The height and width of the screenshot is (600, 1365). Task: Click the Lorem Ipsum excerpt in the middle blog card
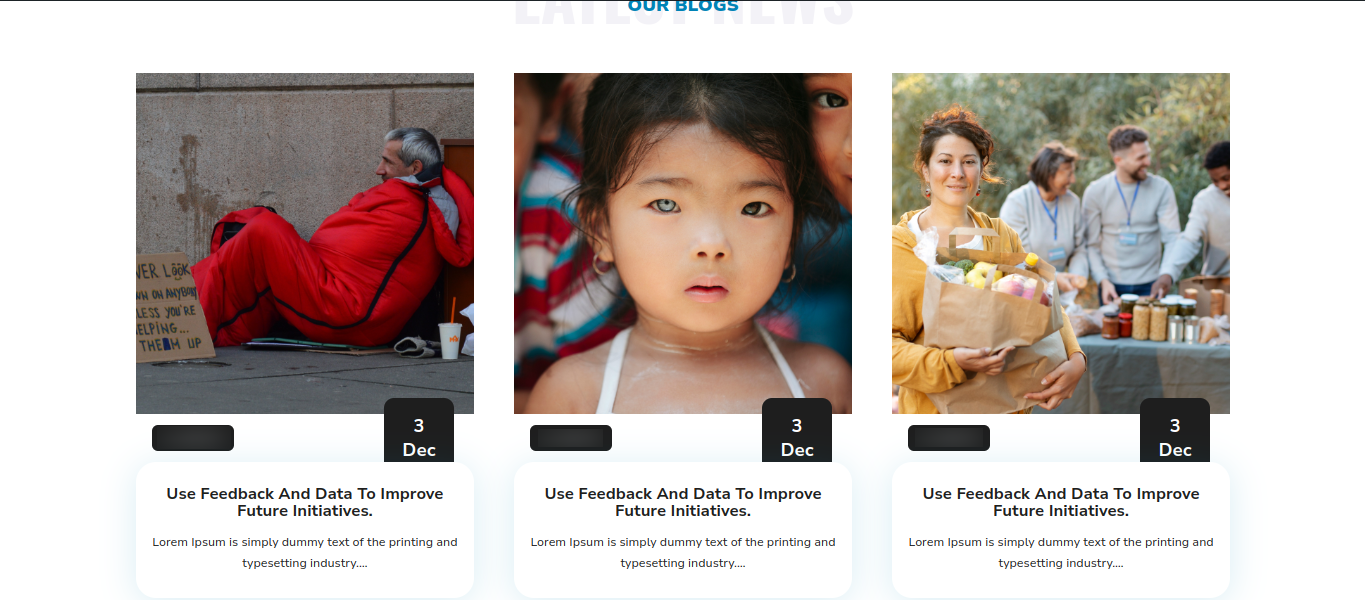683,553
